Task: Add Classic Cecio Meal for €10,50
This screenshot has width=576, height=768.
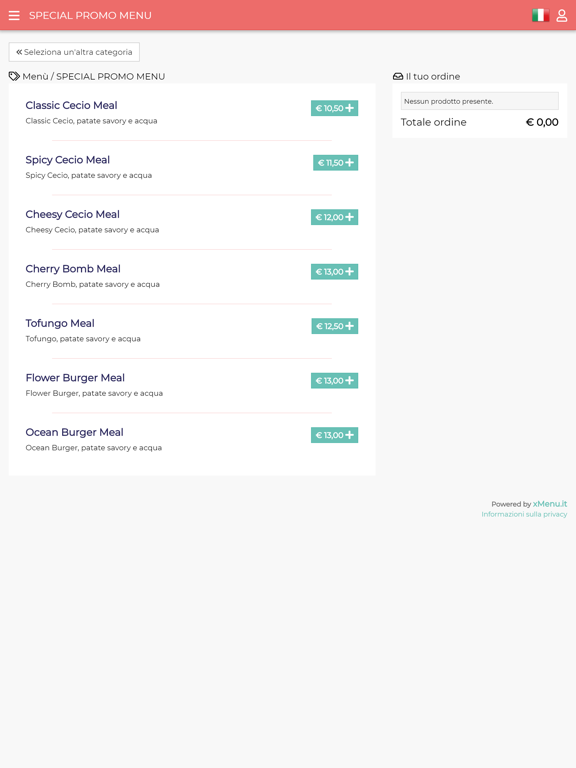Action: [x=335, y=108]
